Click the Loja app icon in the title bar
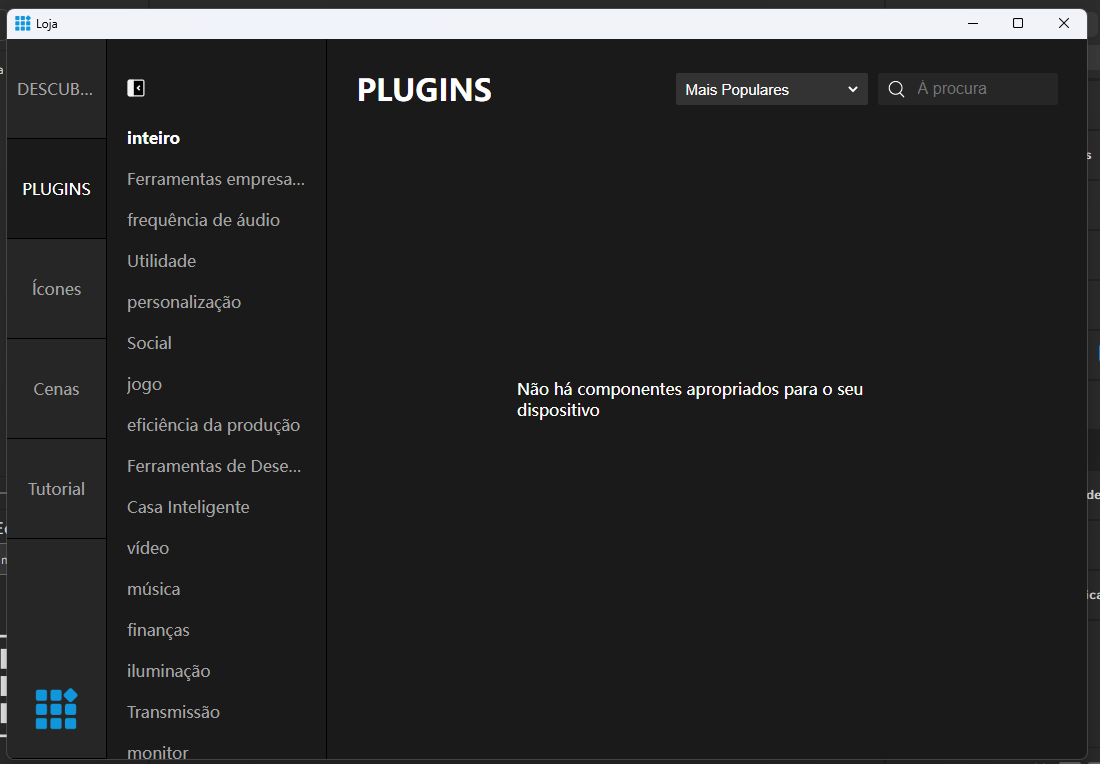This screenshot has width=1100, height=764. (20, 22)
